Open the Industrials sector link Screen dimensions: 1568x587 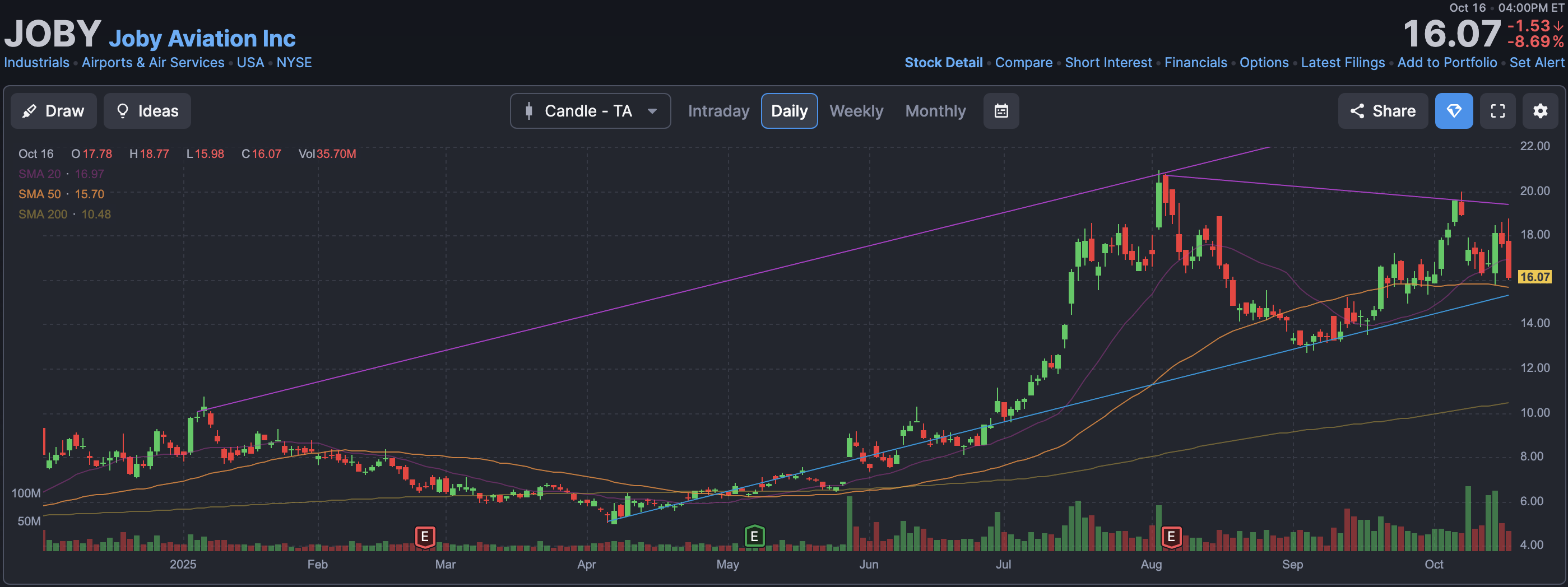(36, 63)
